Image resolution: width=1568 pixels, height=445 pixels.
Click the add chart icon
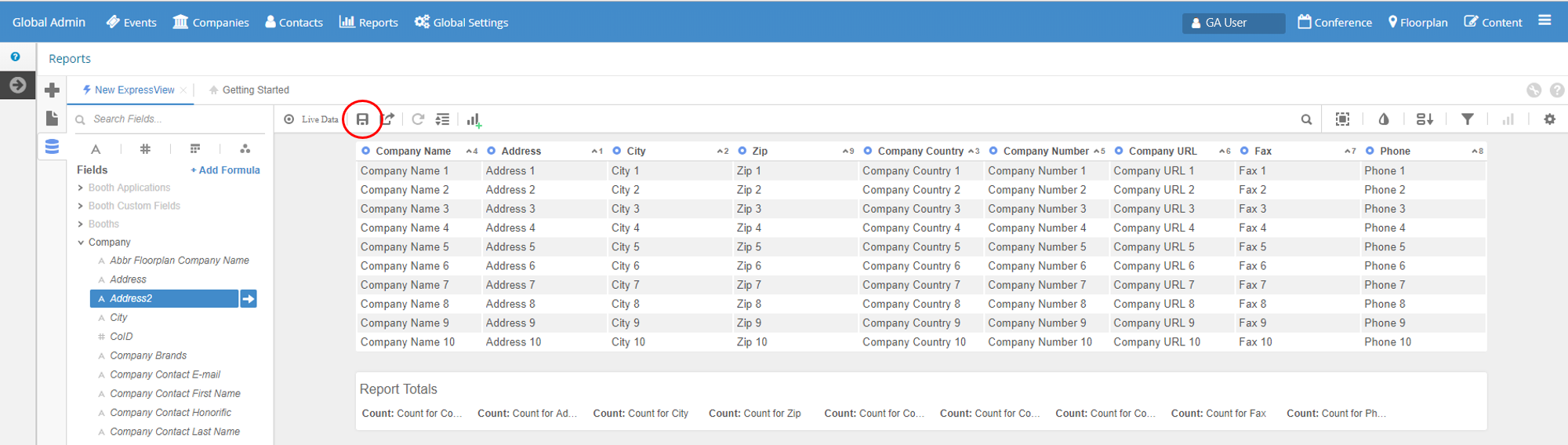[474, 120]
